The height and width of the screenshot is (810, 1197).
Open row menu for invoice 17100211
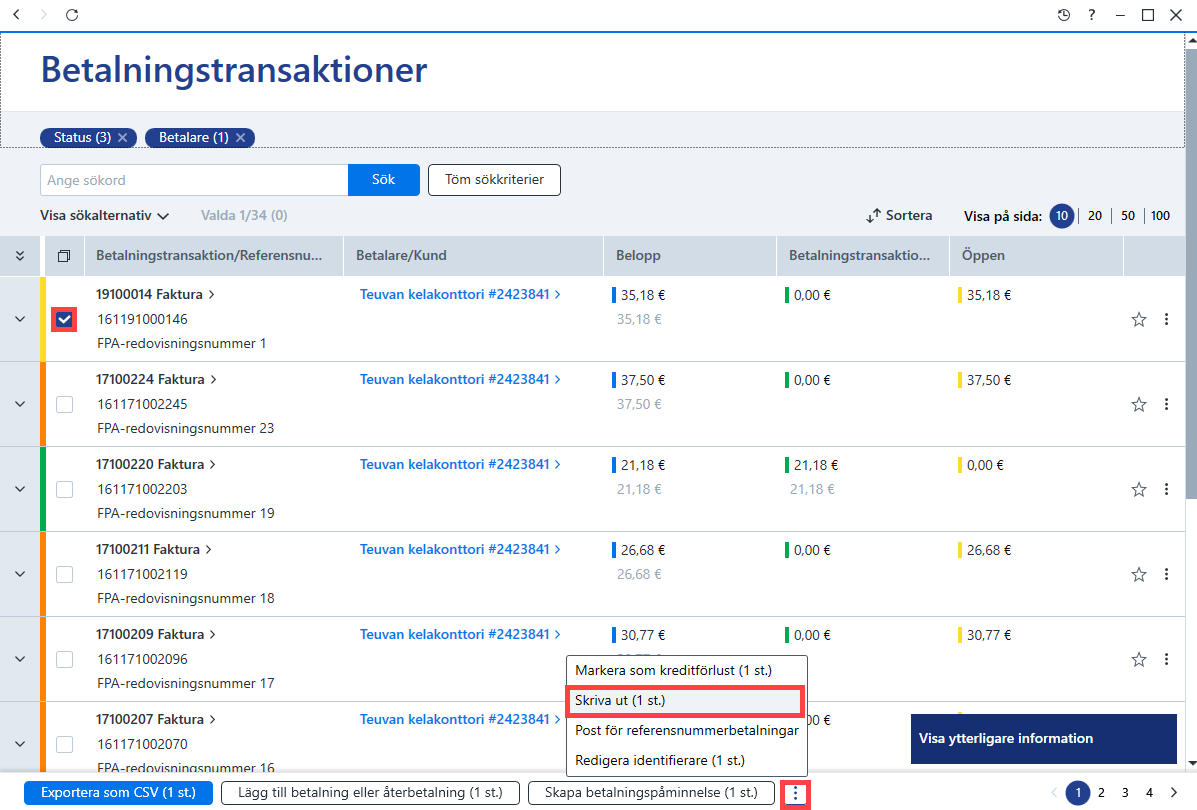1166,574
